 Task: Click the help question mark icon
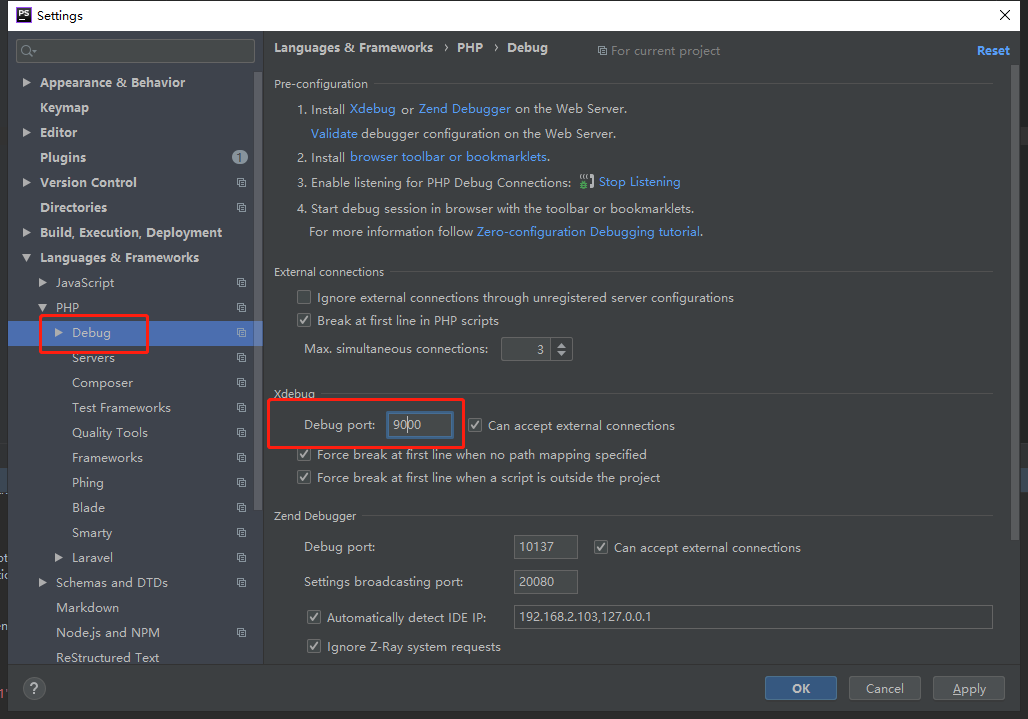[x=34, y=689]
